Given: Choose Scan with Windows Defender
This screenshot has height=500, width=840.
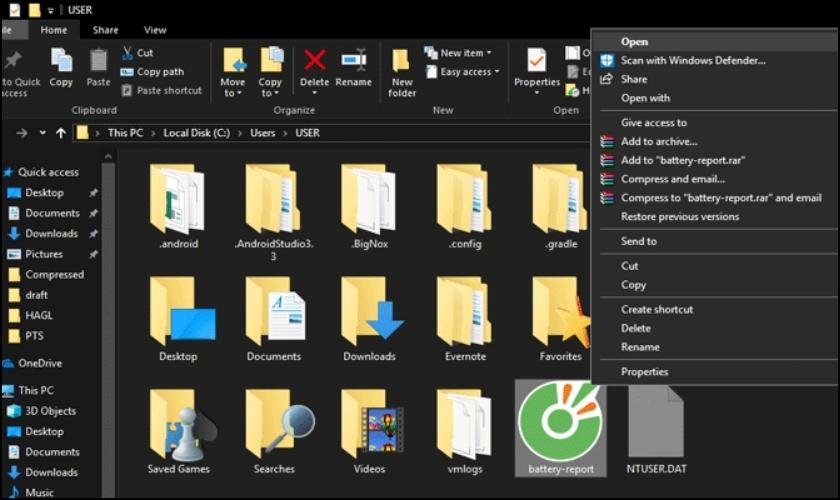Looking at the screenshot, I should click(x=715, y=61).
